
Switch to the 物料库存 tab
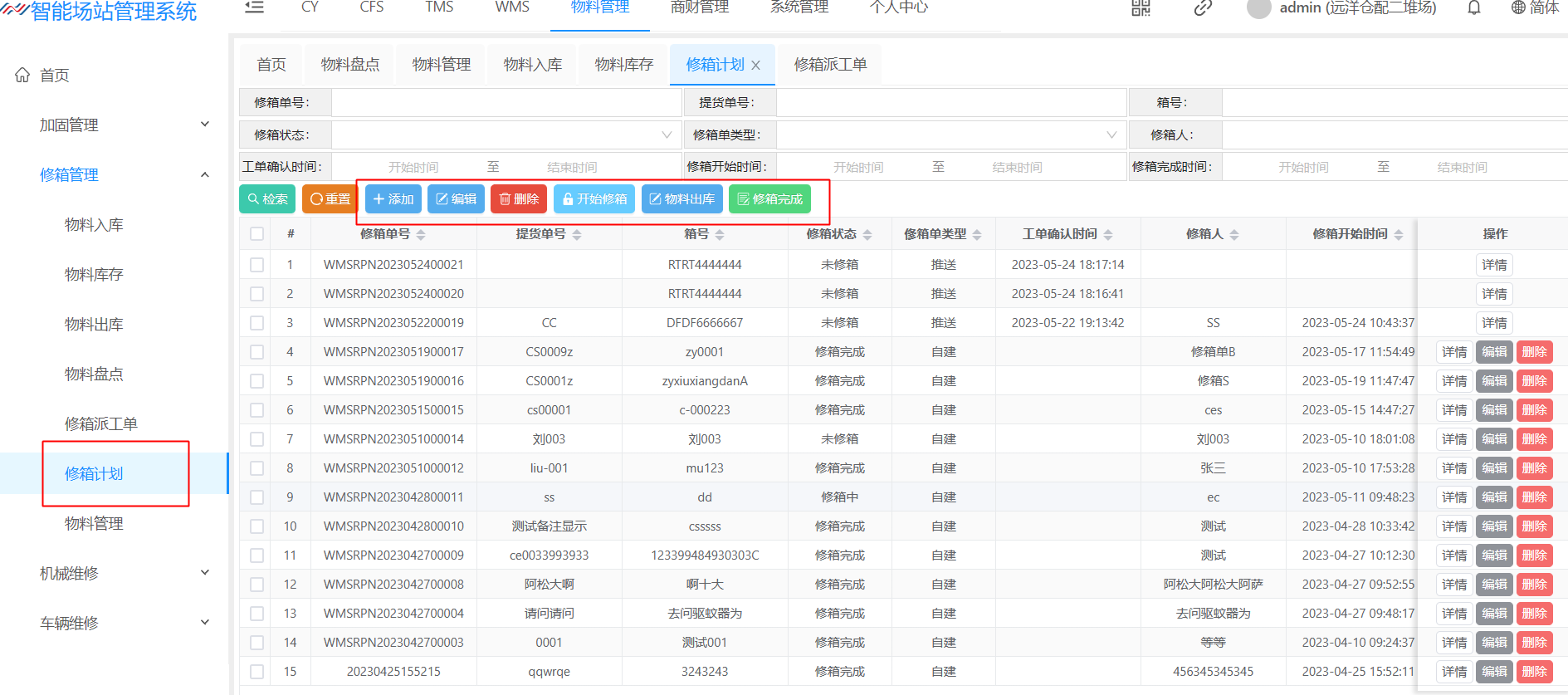624,65
